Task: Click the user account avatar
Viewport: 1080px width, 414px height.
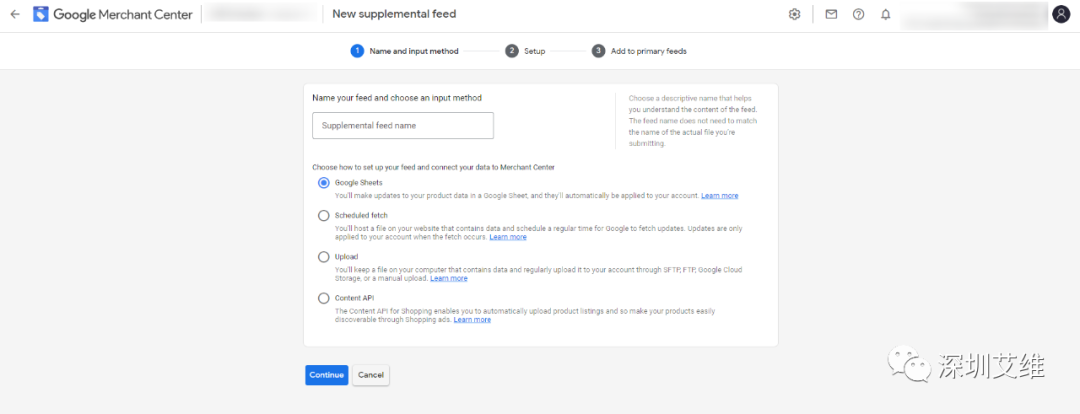Action: point(1061,14)
